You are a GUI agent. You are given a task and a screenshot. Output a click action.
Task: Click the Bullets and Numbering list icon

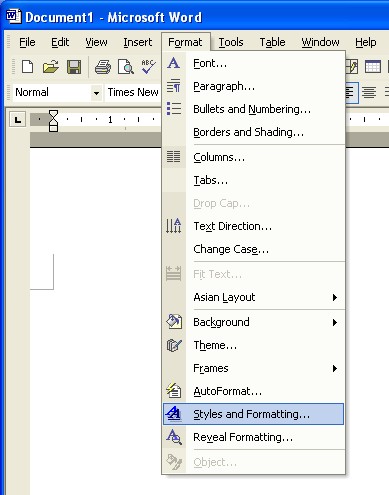tap(174, 109)
